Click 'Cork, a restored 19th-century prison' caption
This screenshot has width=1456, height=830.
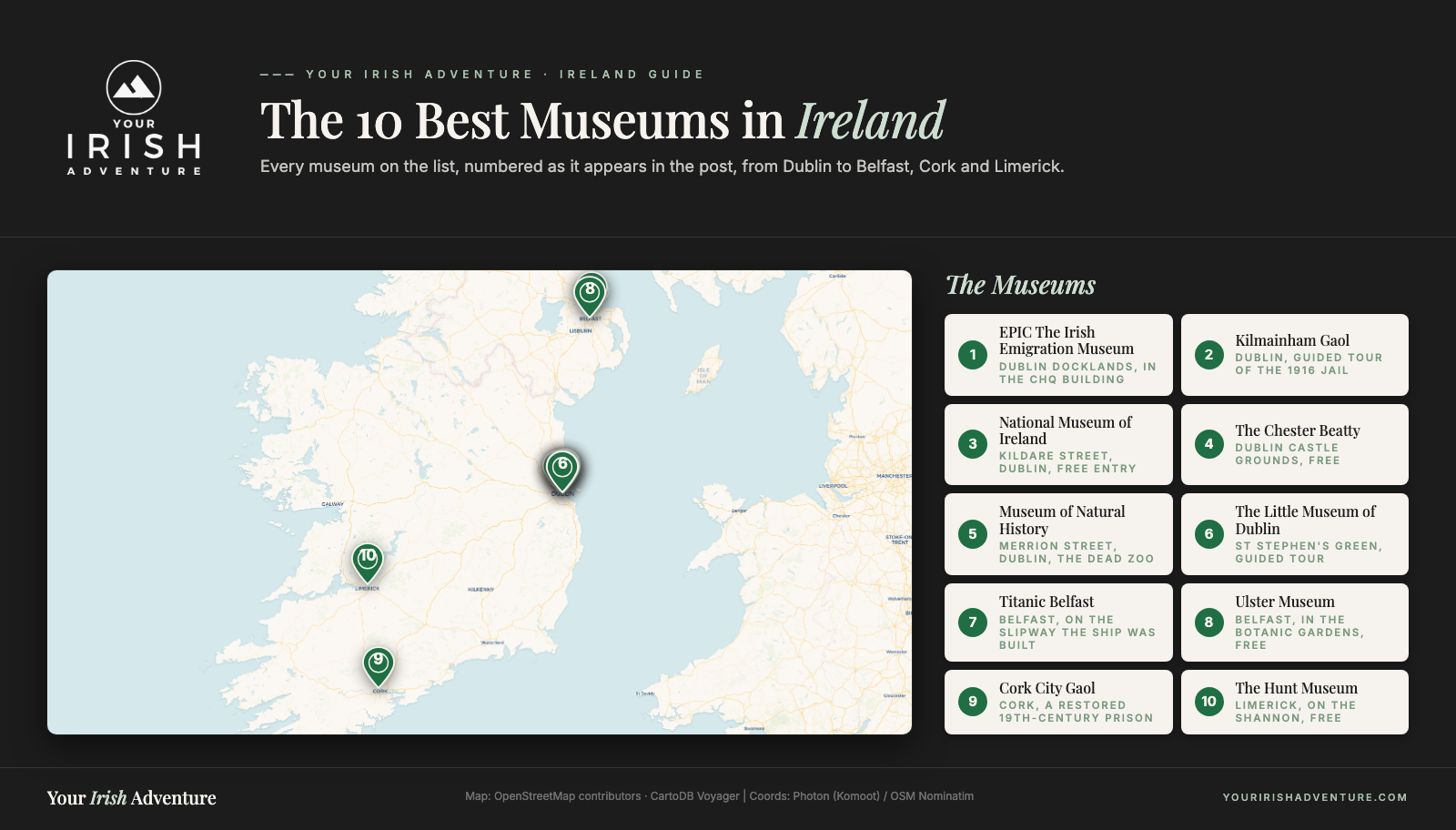pyautogui.click(x=1076, y=712)
